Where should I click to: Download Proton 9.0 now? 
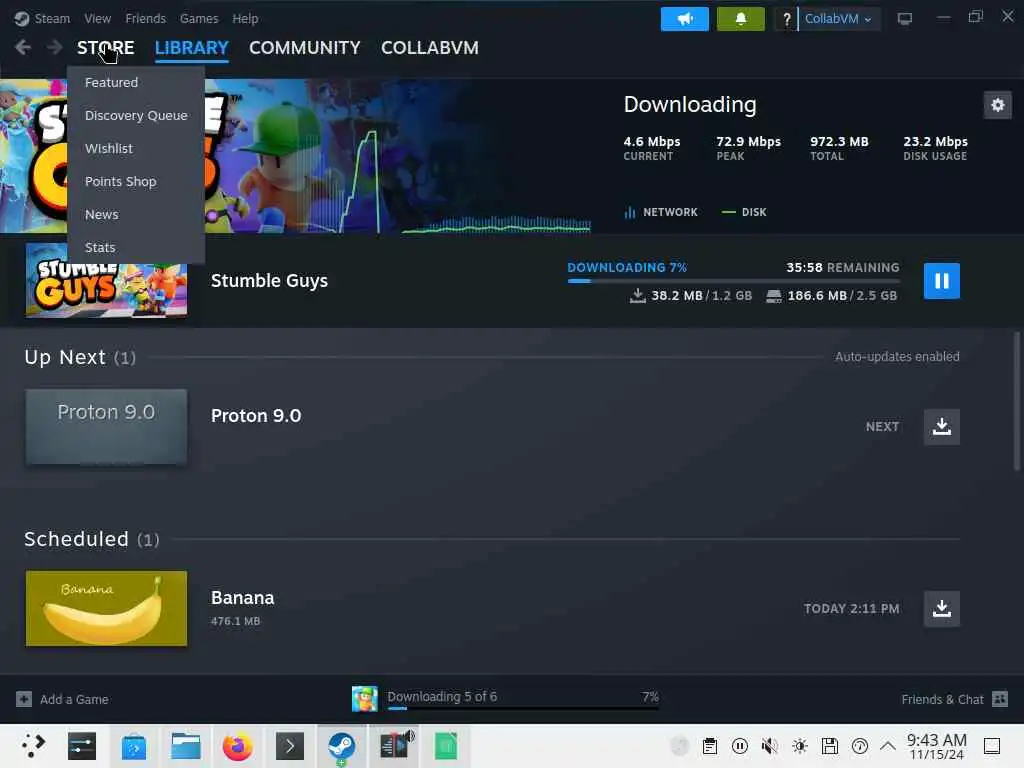[942, 426]
